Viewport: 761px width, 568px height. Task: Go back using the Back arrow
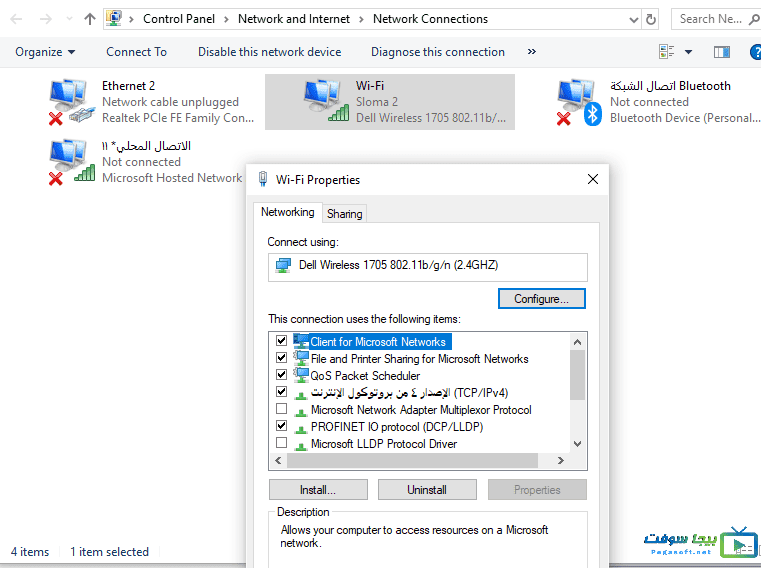[16, 19]
